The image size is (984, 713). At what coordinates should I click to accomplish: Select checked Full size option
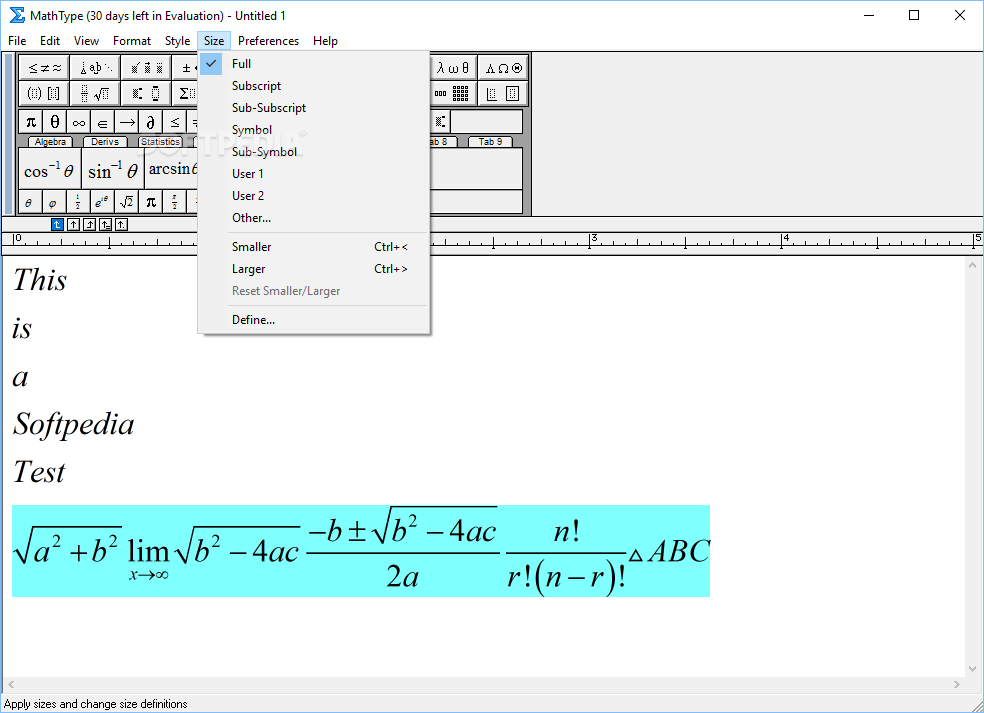click(x=314, y=63)
